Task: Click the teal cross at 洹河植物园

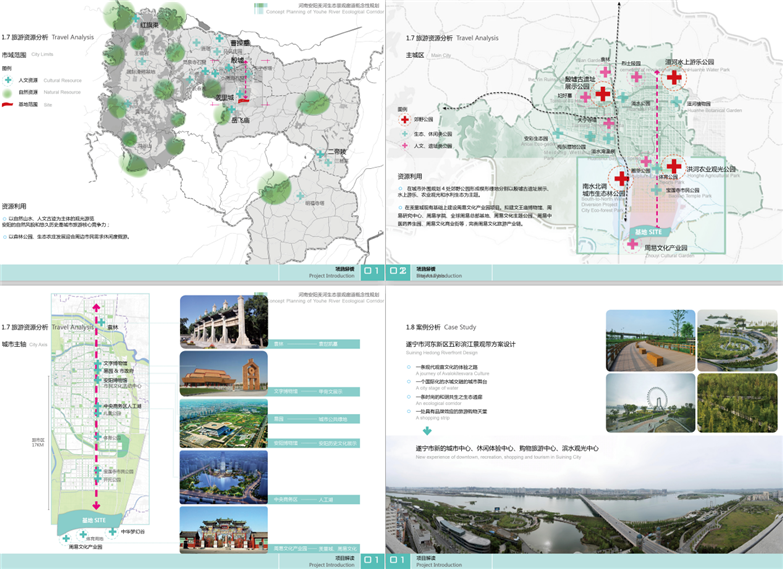Action: click(676, 102)
